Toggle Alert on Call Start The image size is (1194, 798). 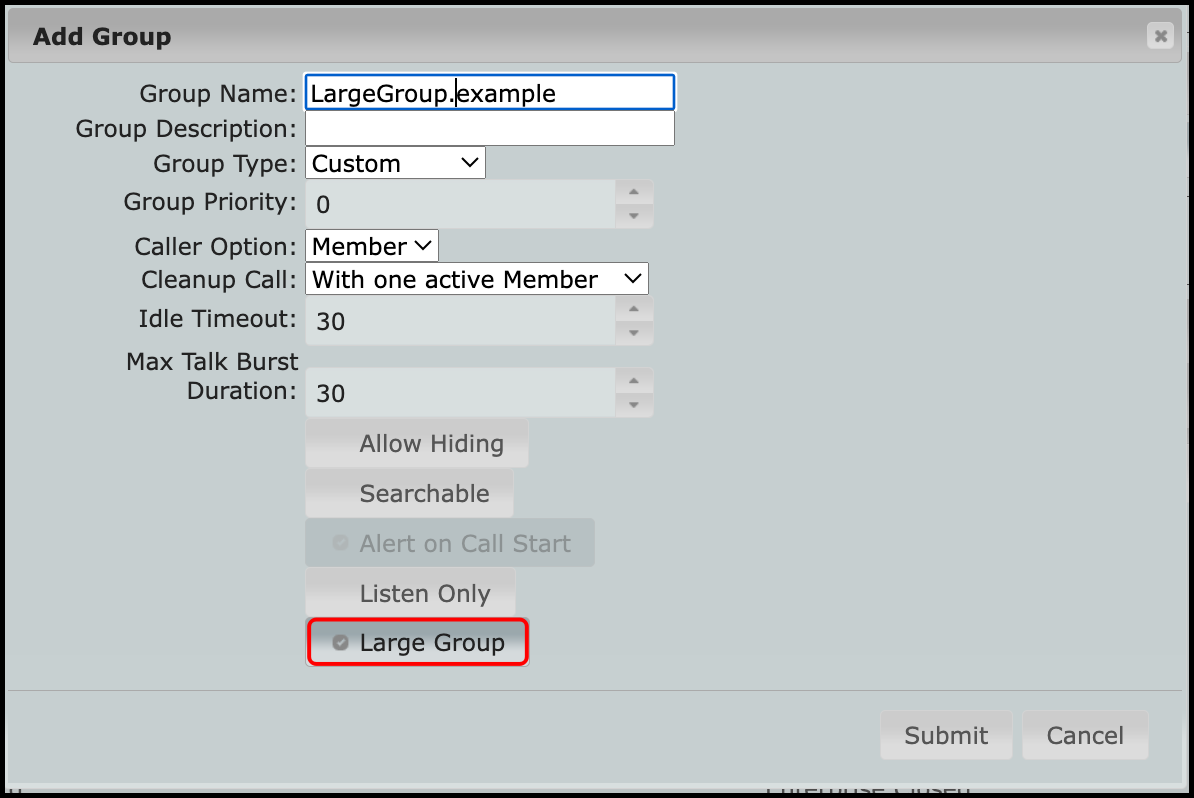[x=450, y=543]
